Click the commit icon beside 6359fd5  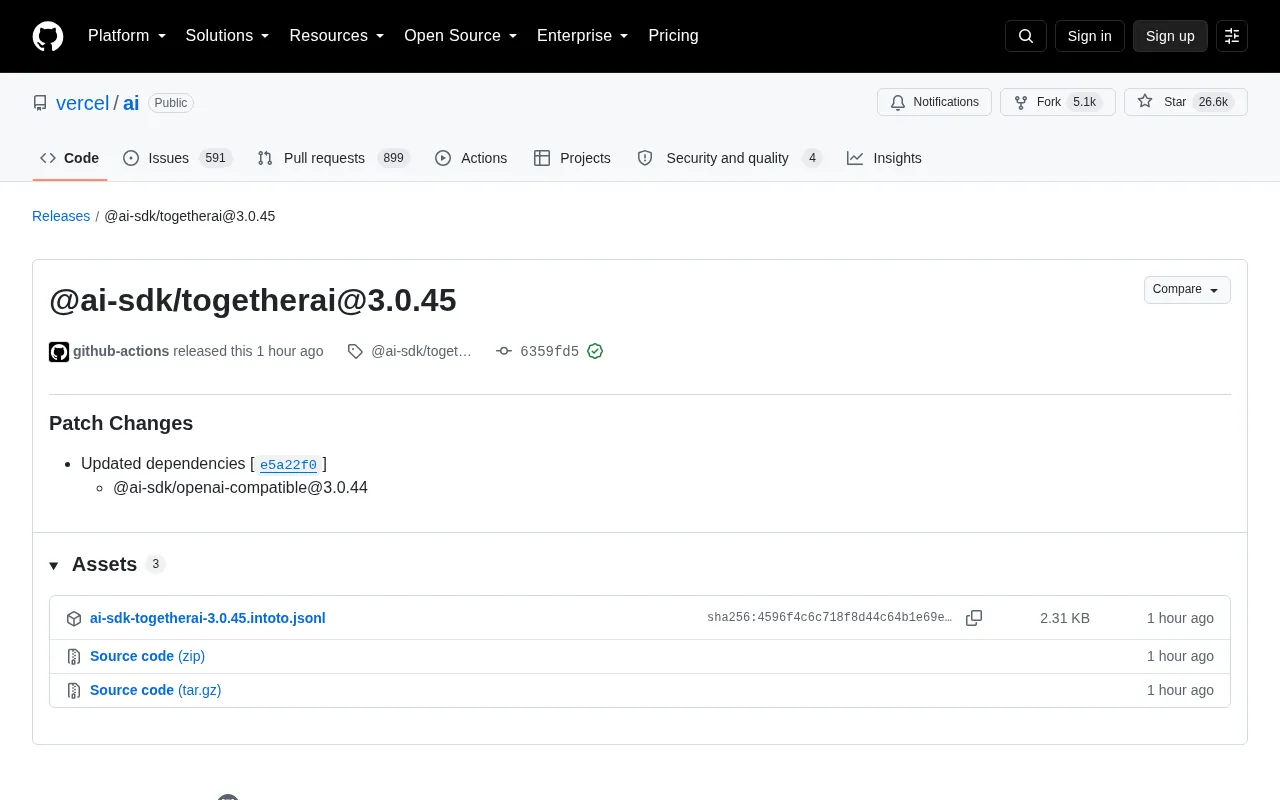pos(504,351)
